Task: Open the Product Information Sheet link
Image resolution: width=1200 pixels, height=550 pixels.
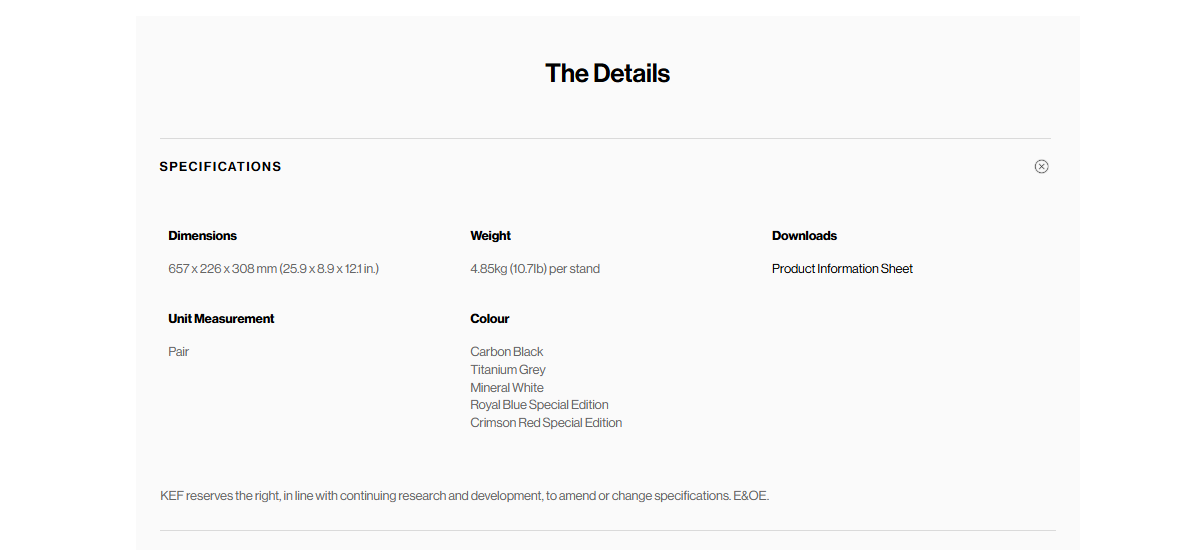Action: click(x=842, y=269)
